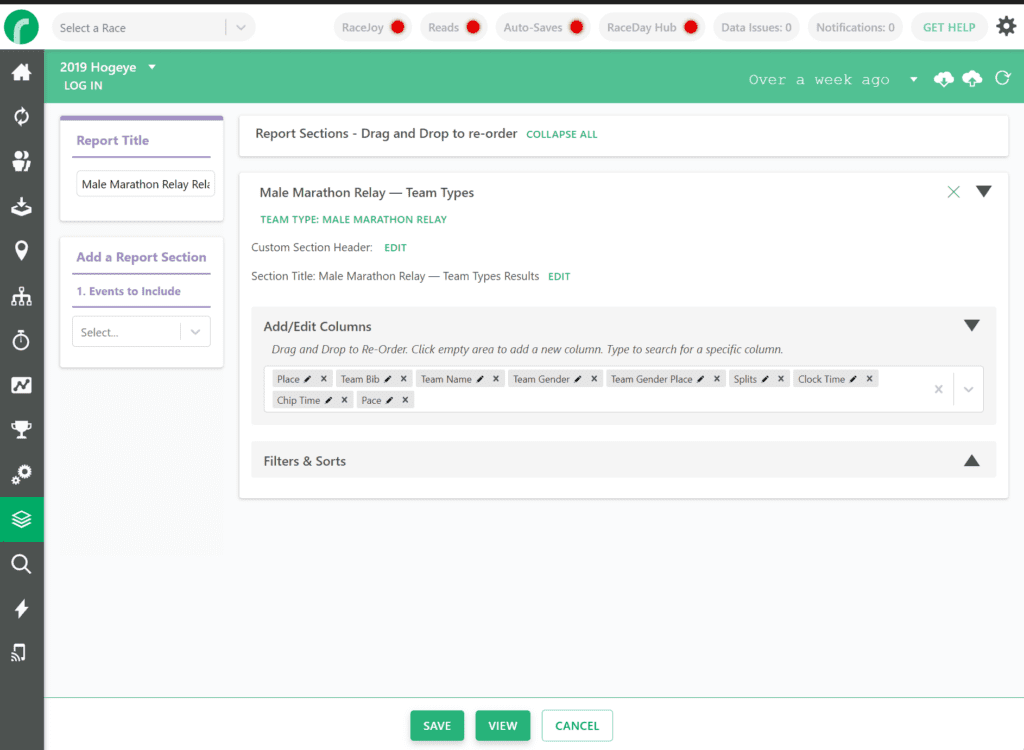Click the CANCEL button
Screen dimensions: 1024x750
point(577,725)
